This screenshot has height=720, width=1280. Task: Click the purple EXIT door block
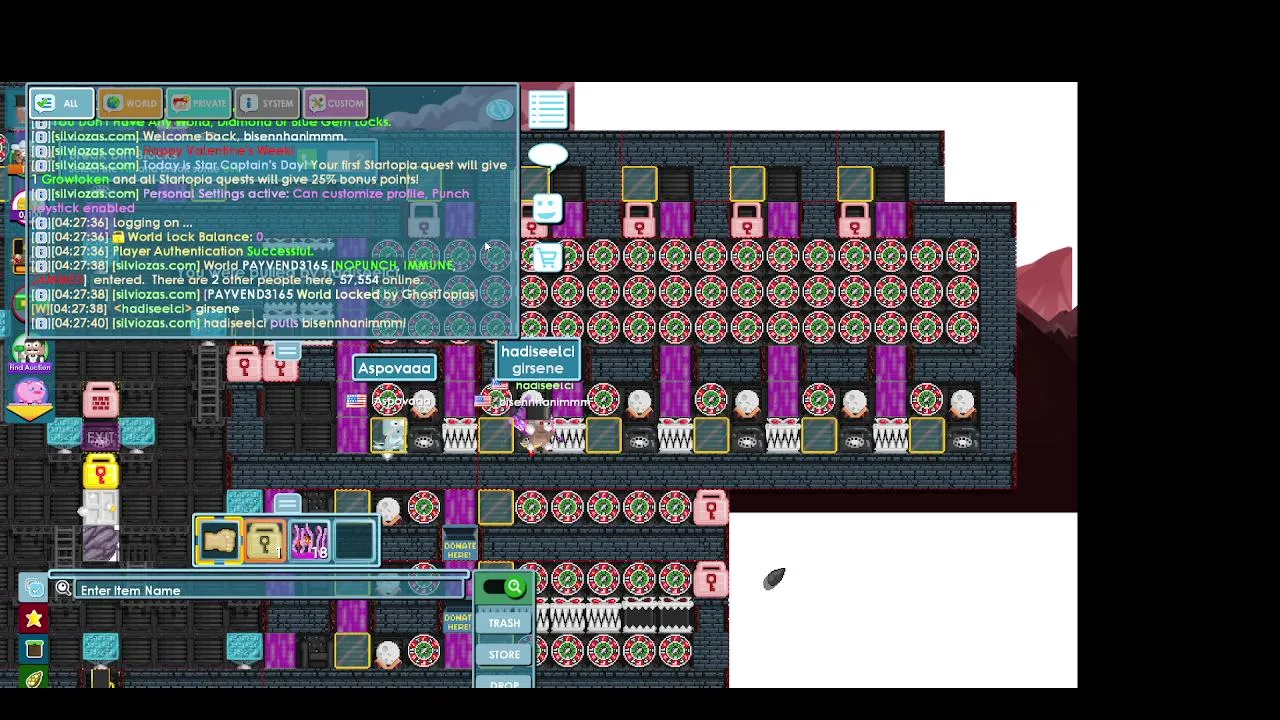click(x=100, y=437)
